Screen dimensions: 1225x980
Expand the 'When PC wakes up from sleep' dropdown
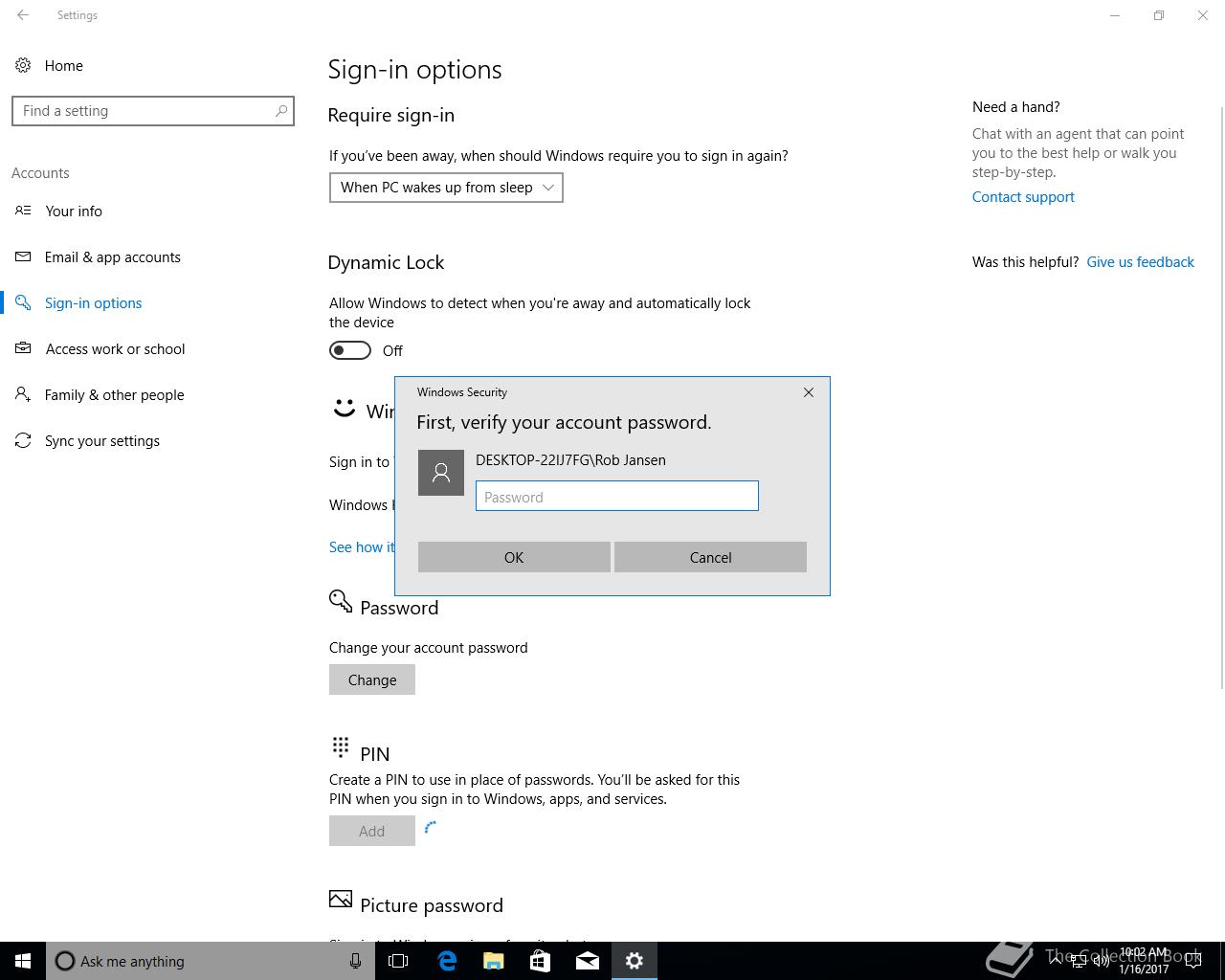[x=446, y=188]
